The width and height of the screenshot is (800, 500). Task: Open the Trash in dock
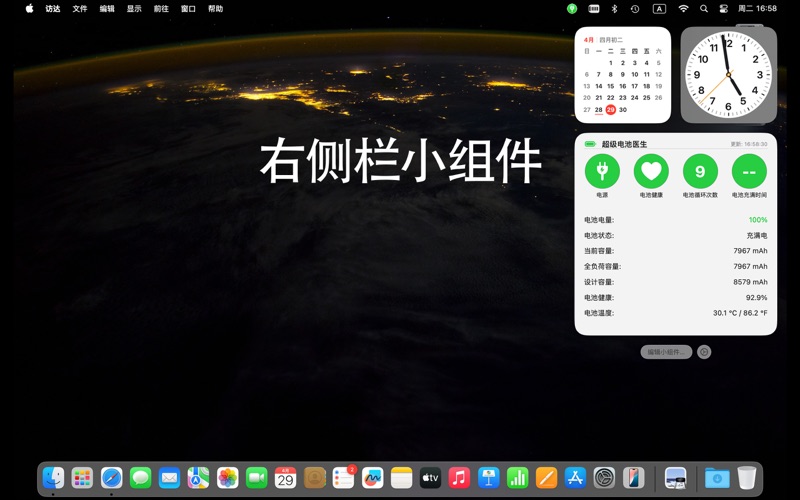747,478
